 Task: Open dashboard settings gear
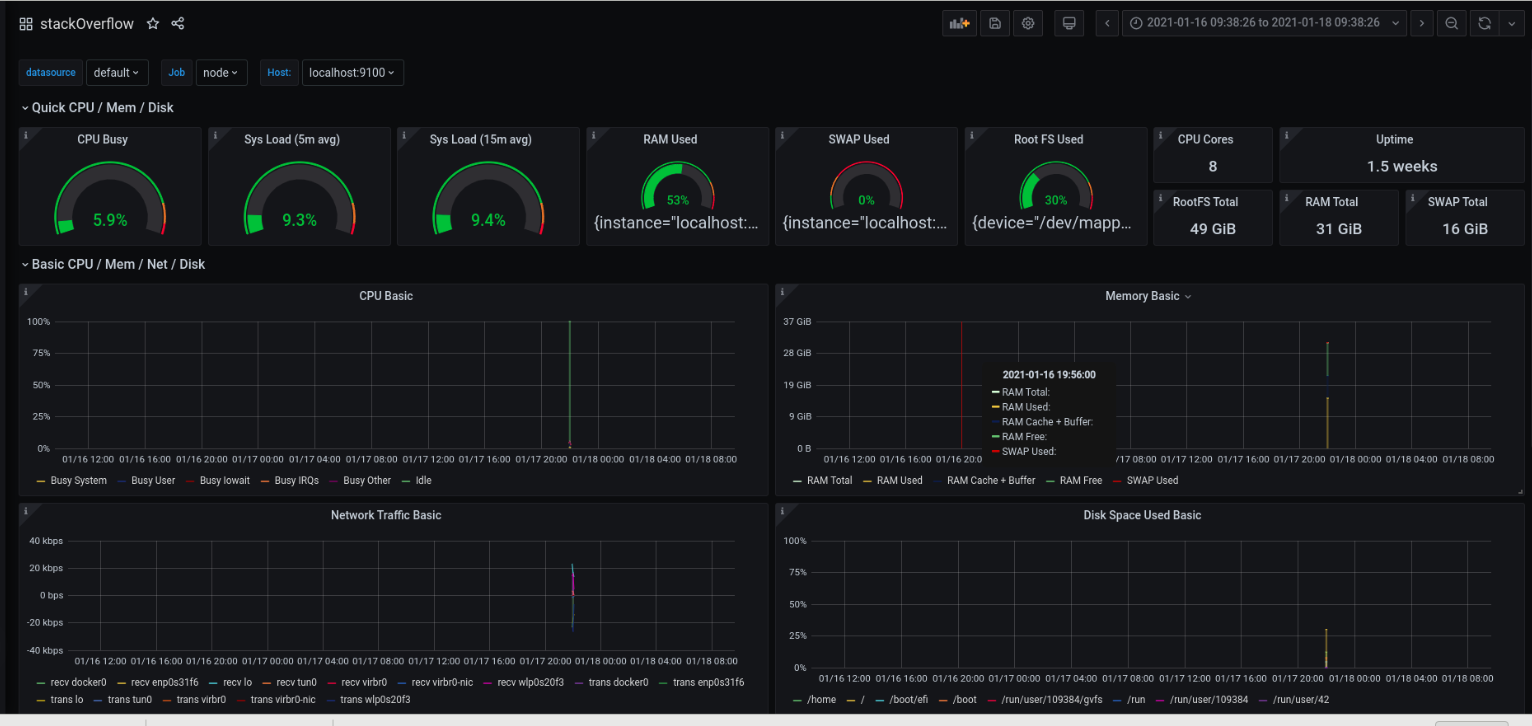(1027, 23)
